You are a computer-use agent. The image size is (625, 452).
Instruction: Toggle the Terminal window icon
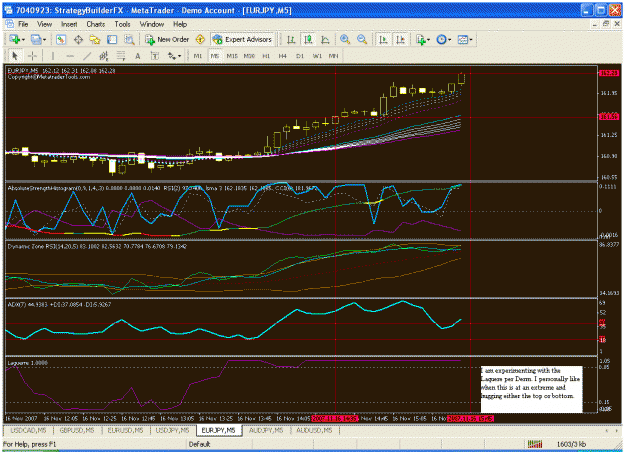(112, 39)
